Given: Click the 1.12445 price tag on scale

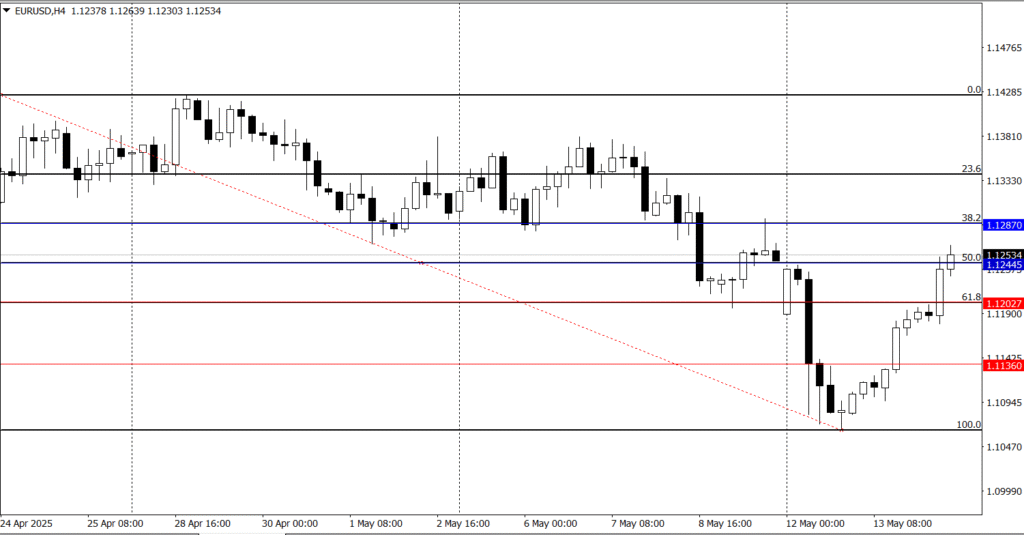Looking at the screenshot, I should click(x=1003, y=265).
